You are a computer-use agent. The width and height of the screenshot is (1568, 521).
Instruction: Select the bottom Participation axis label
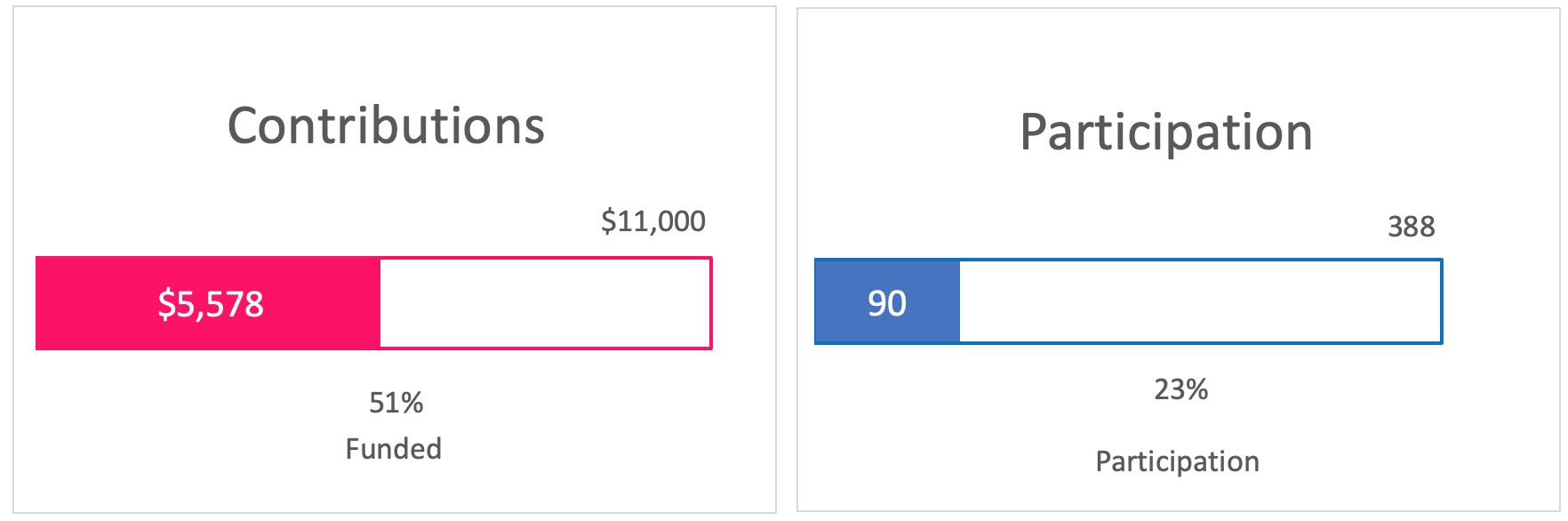tap(1178, 461)
